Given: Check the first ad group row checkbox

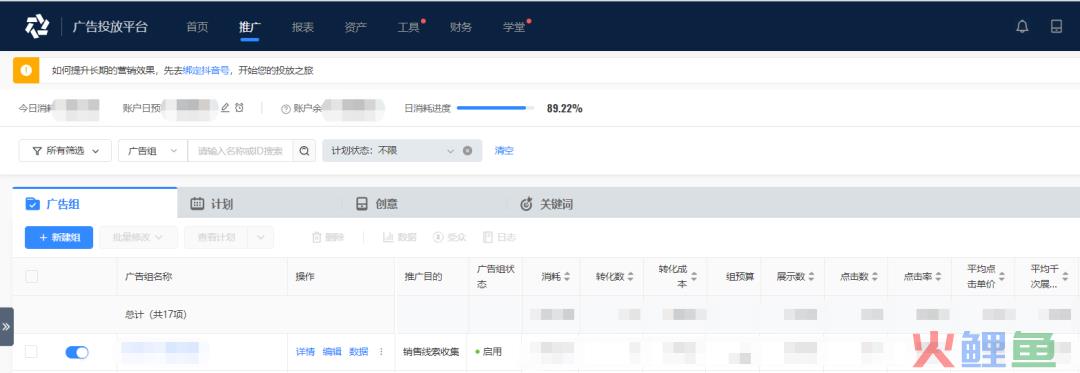Looking at the screenshot, I should point(32,352).
